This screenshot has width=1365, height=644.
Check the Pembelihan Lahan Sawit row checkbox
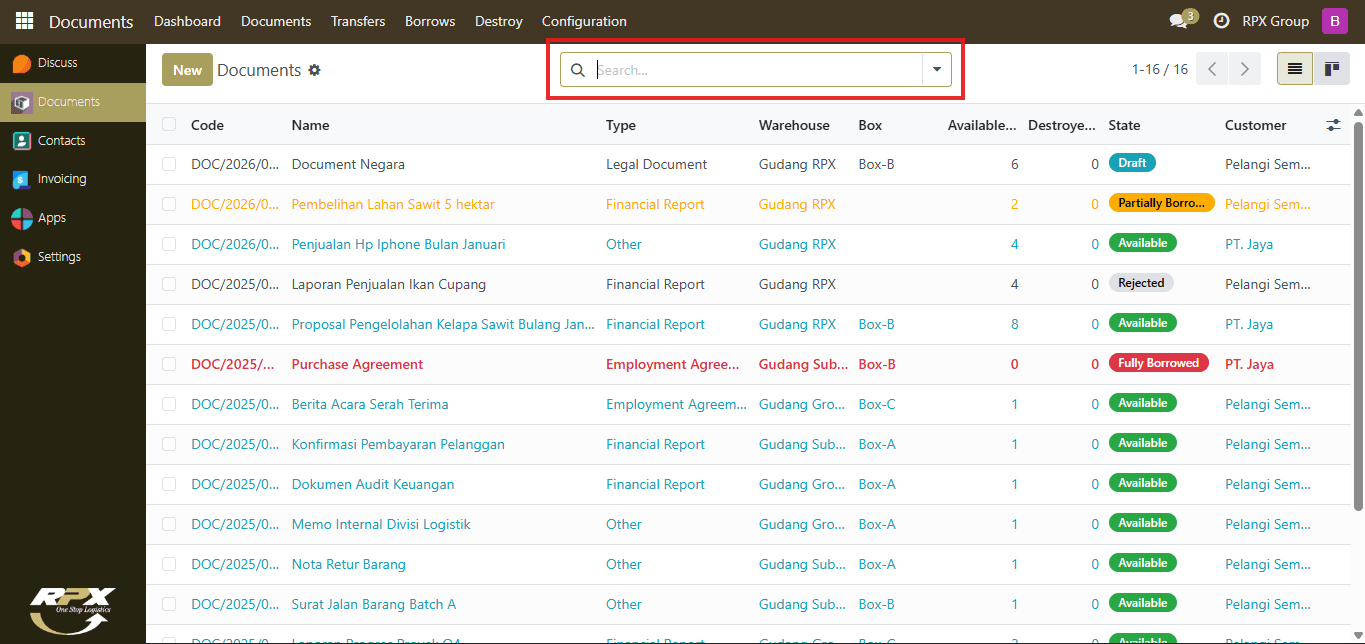tap(169, 204)
